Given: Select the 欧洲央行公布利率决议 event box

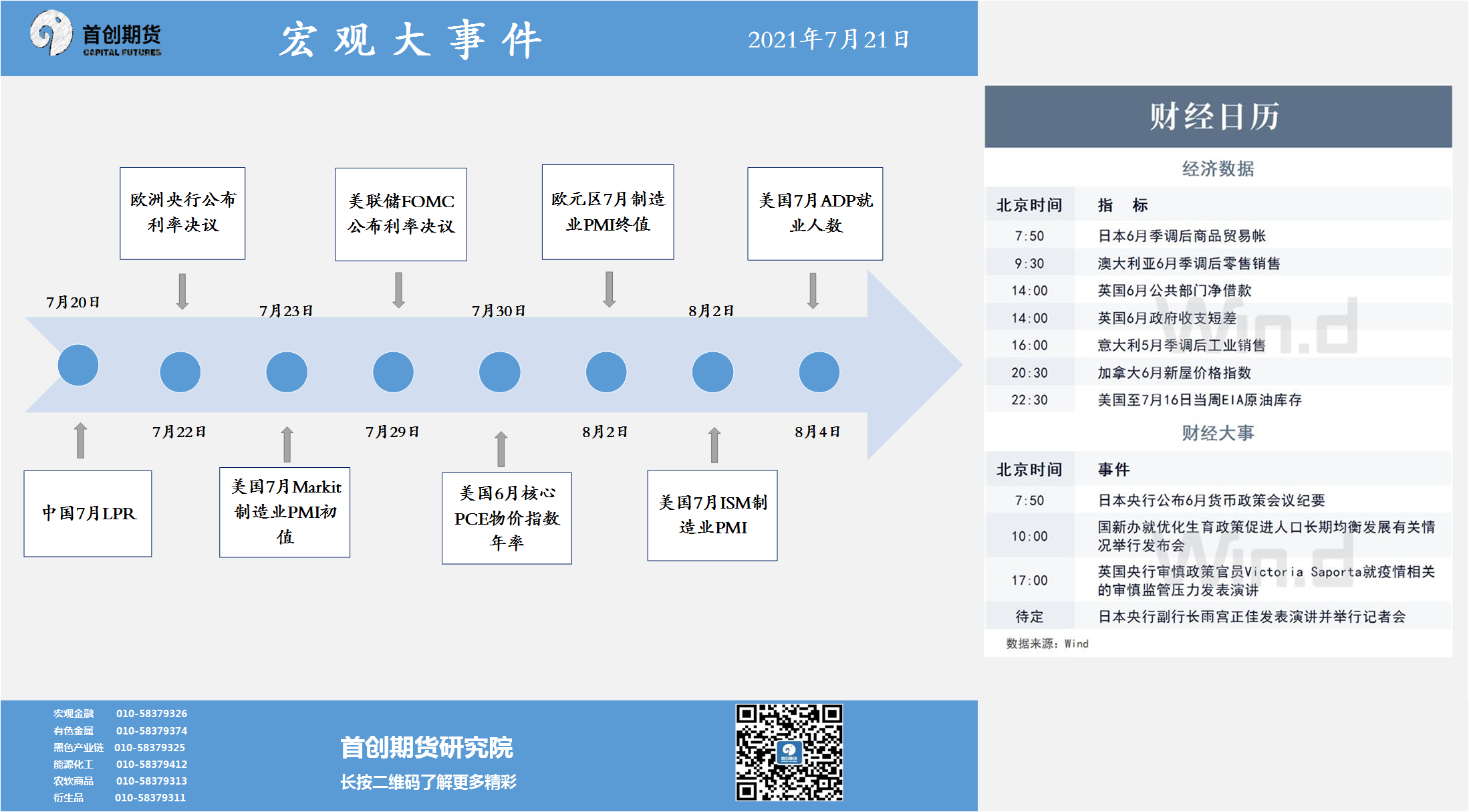Looking at the screenshot, I should tap(182, 213).
